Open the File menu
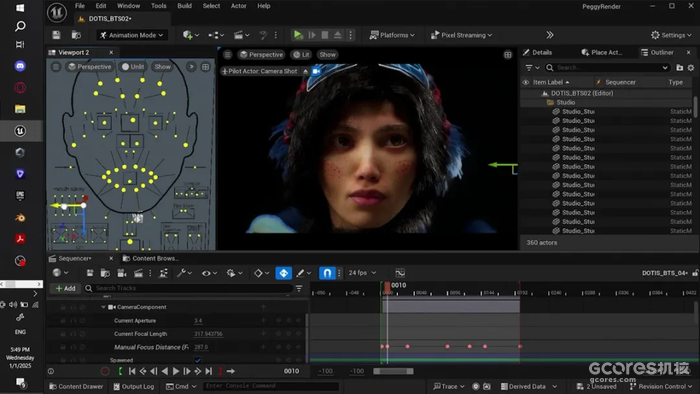Viewport: 700px width, 394px height. point(80,6)
